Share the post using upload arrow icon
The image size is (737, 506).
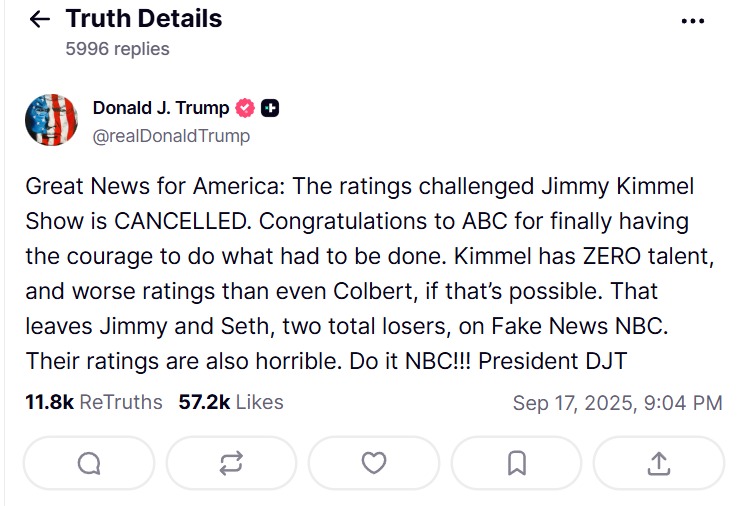tap(658, 463)
